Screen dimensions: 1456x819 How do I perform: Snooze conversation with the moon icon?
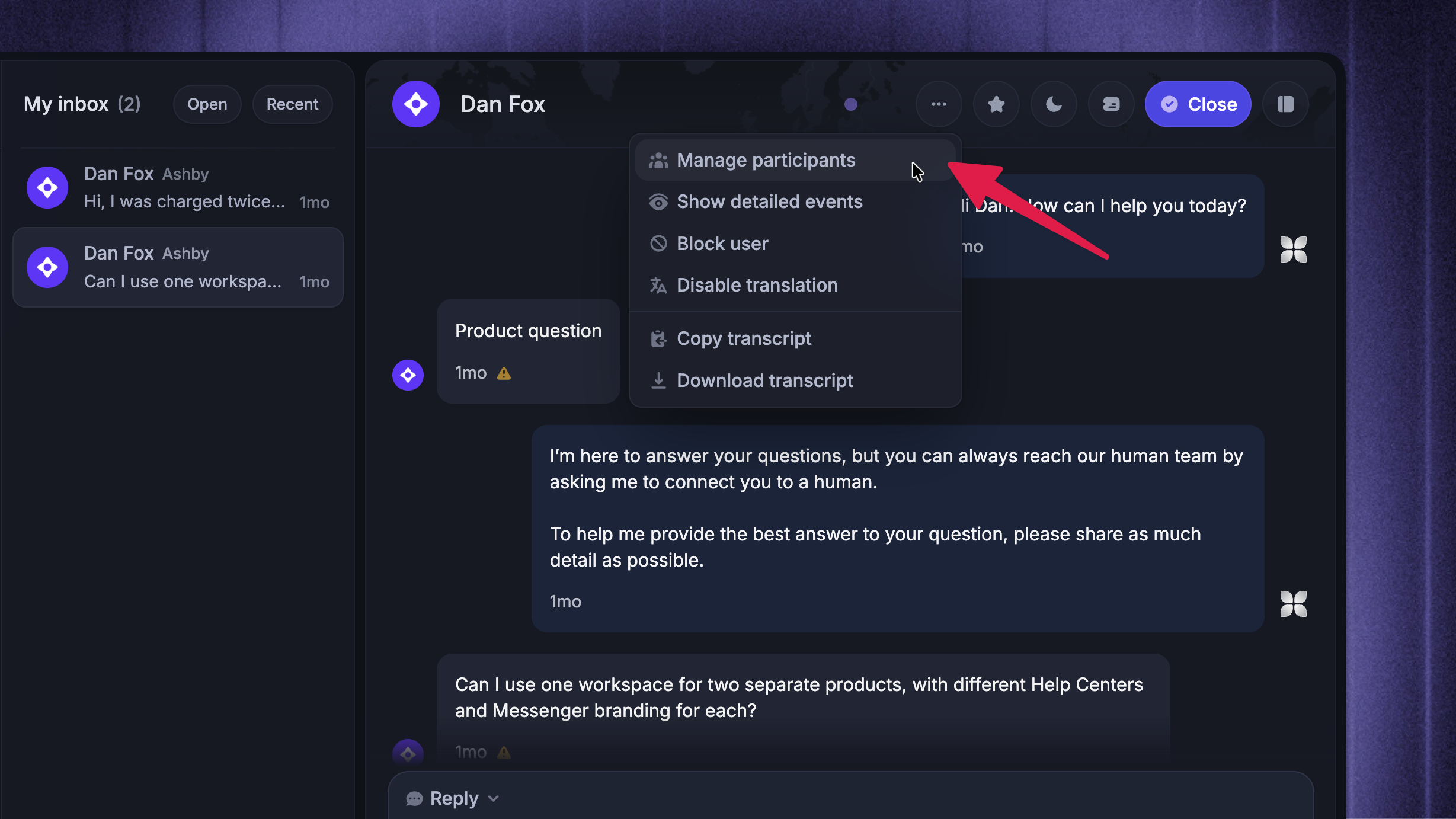[1054, 104]
